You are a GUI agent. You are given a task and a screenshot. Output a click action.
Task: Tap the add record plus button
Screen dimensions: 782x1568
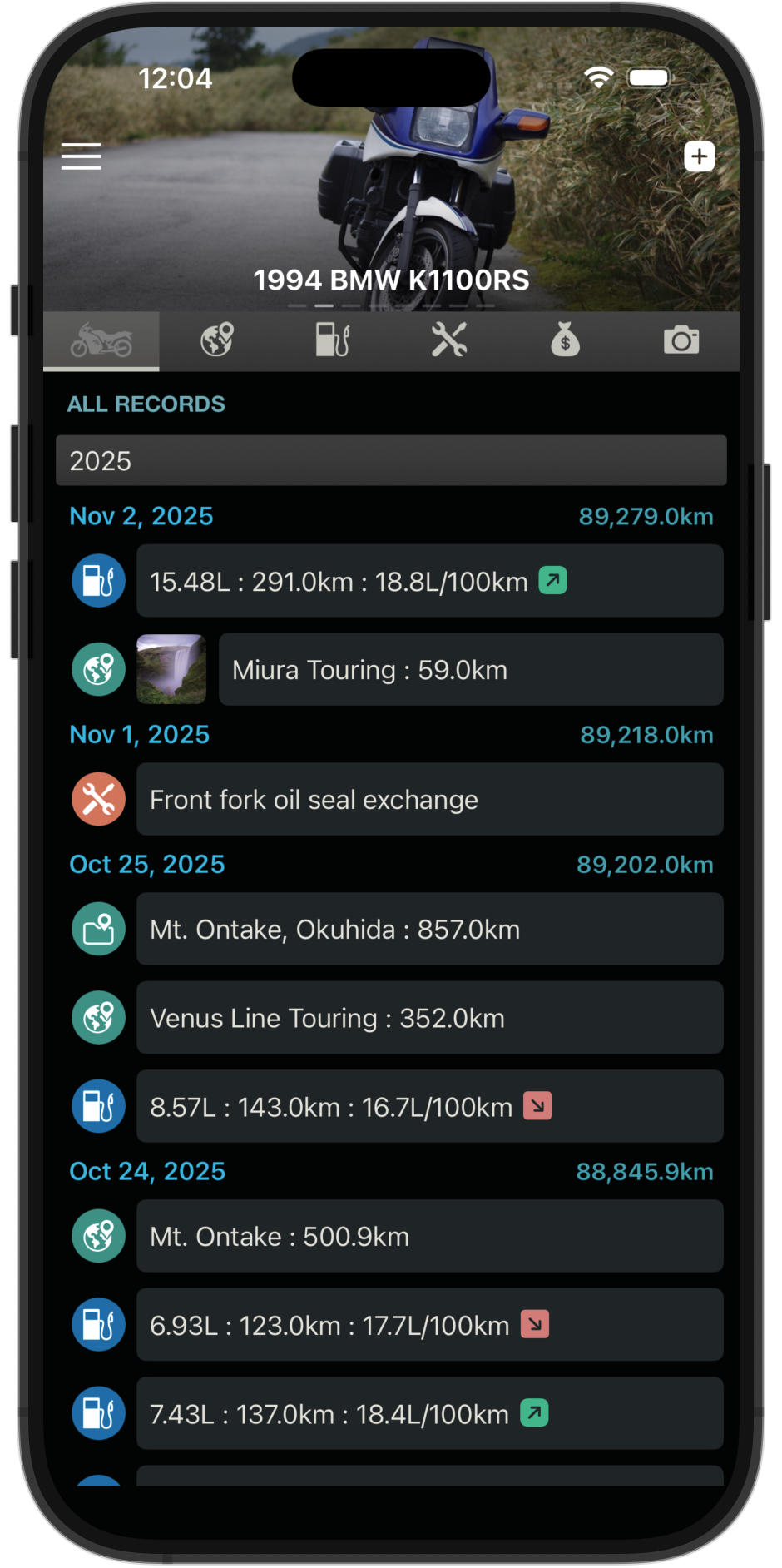(699, 156)
